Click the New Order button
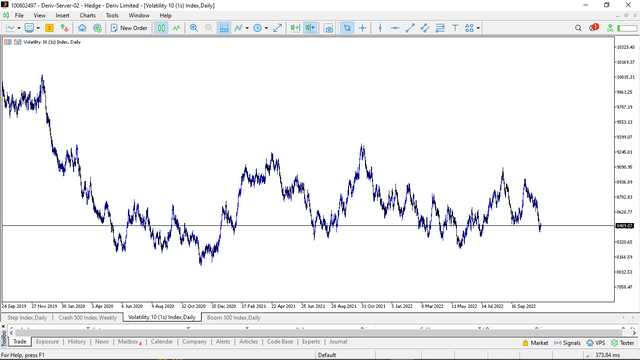The height and width of the screenshot is (360, 640). click(x=129, y=28)
